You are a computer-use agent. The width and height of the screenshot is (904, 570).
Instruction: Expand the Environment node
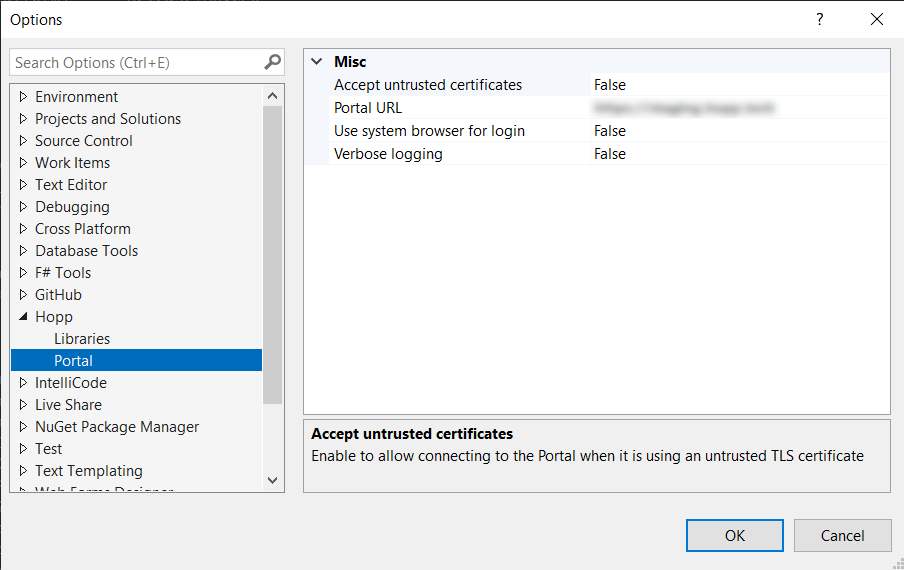[x=23, y=96]
